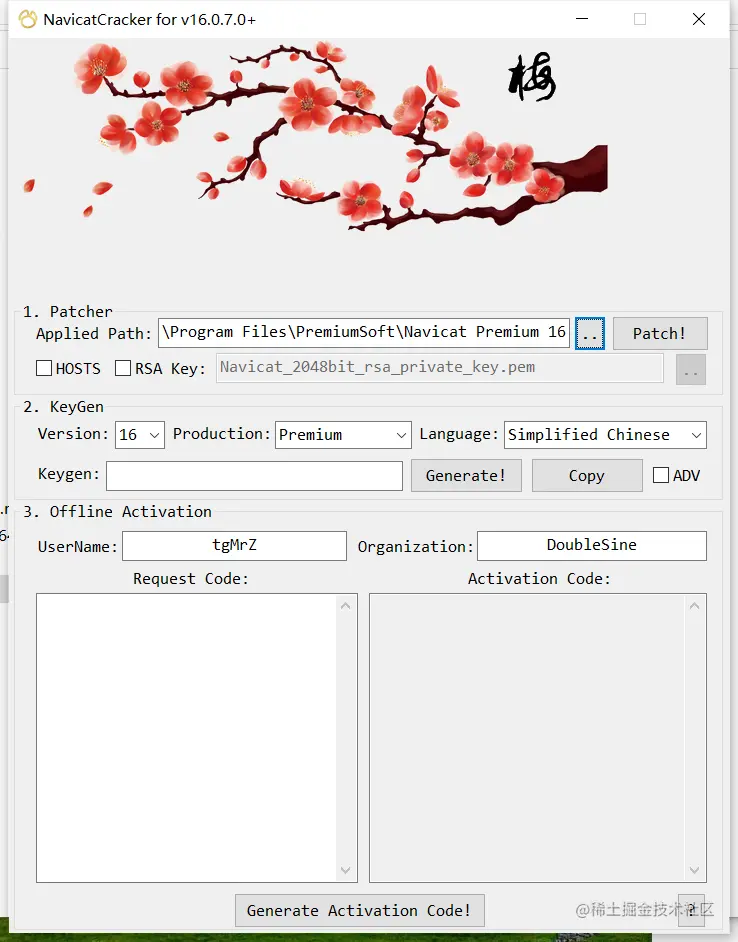Click the Applied Path input field

pyautogui.click(x=364, y=333)
